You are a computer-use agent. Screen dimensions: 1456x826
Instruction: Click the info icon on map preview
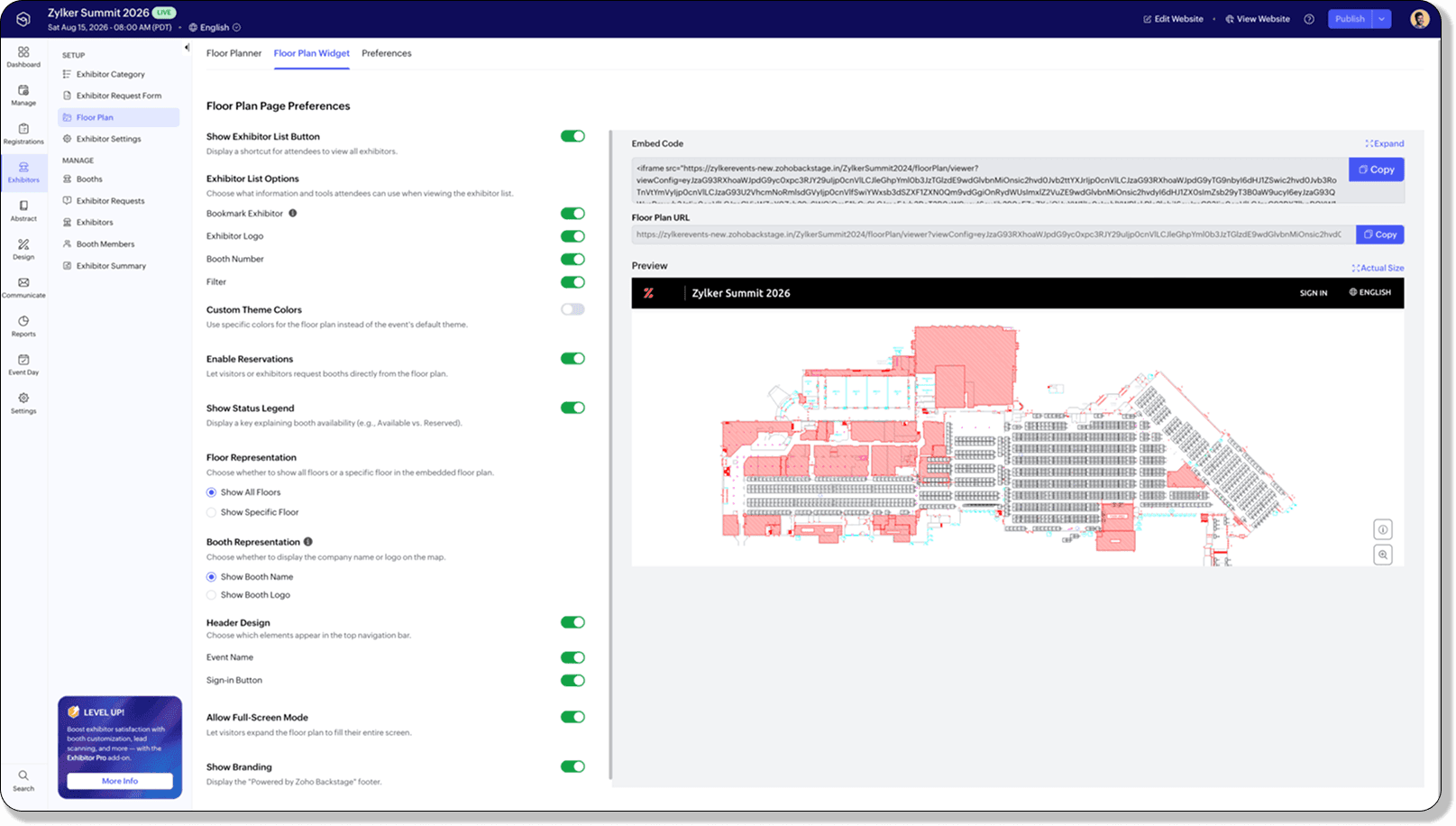(x=1382, y=529)
